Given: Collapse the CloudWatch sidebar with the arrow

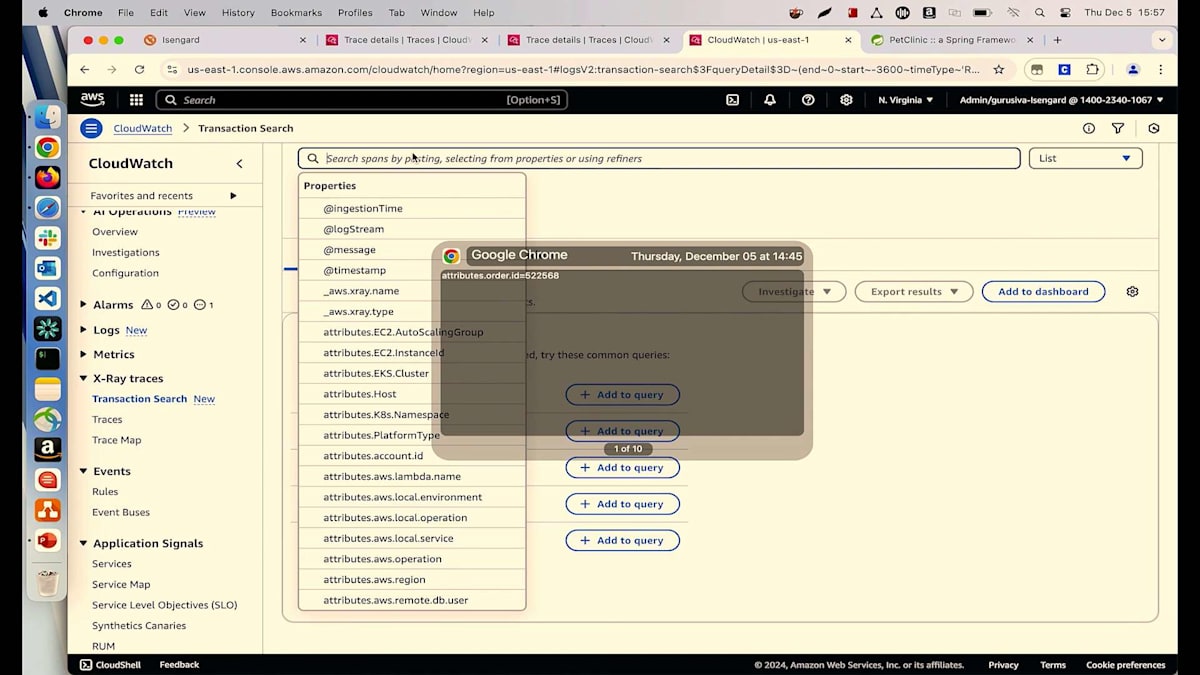Looking at the screenshot, I should (x=239, y=163).
